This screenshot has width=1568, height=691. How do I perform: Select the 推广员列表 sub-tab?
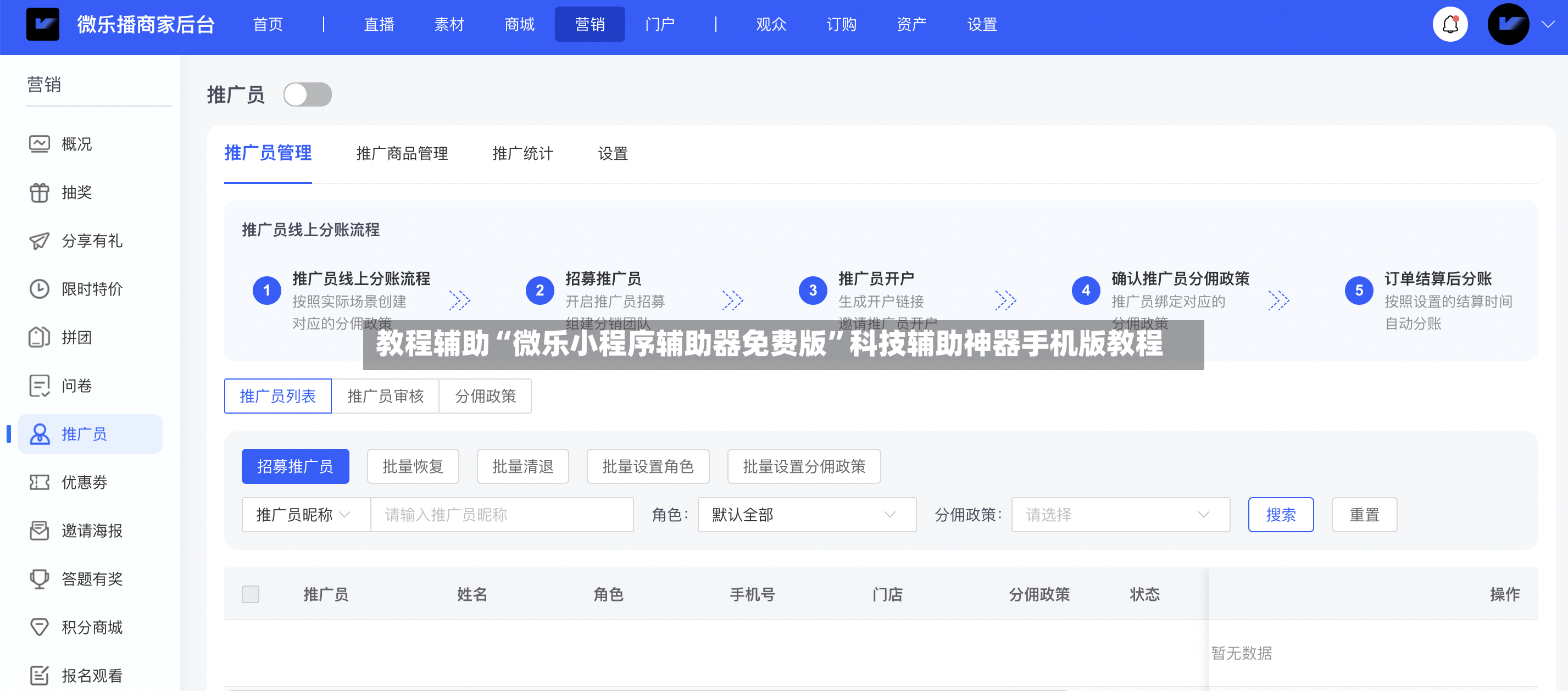[277, 397]
